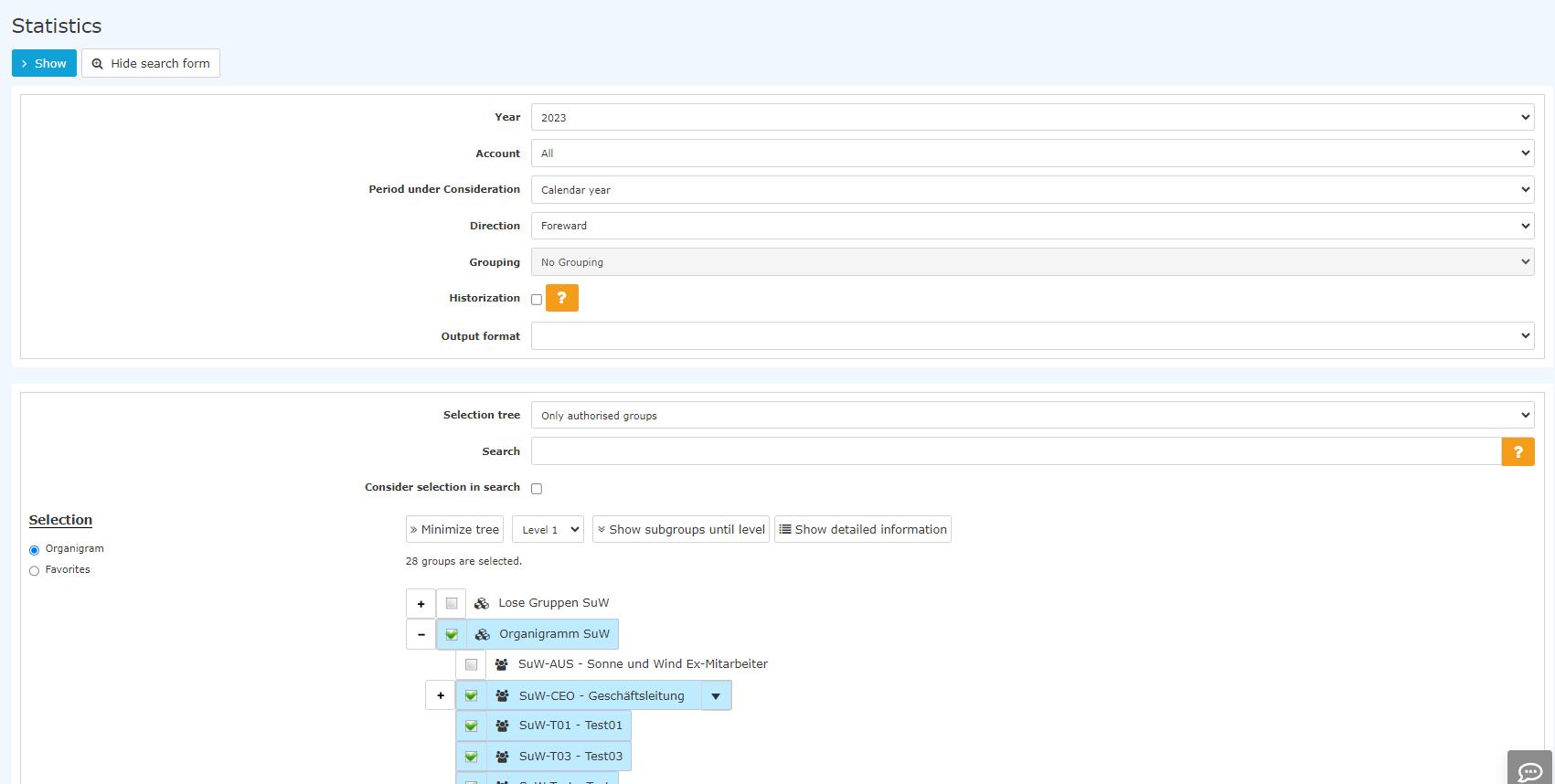Select the Favorites radio button
This screenshot has width=1555, height=784.
[x=35, y=571]
